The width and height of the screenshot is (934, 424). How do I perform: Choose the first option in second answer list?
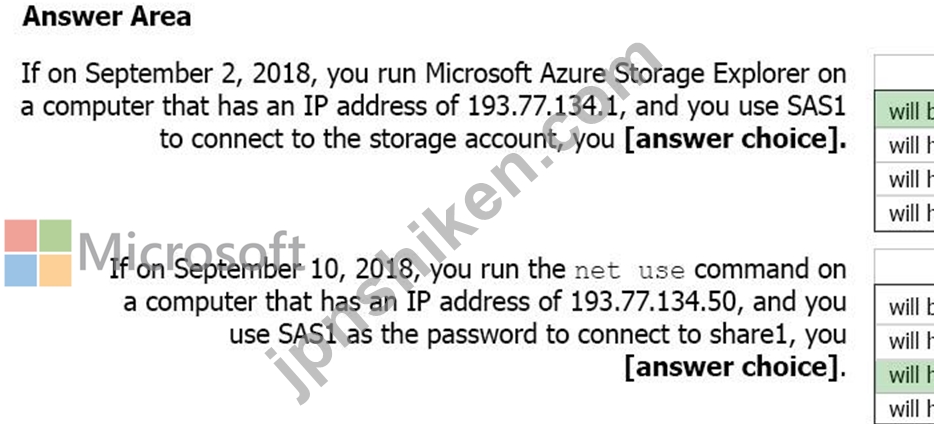point(904,307)
